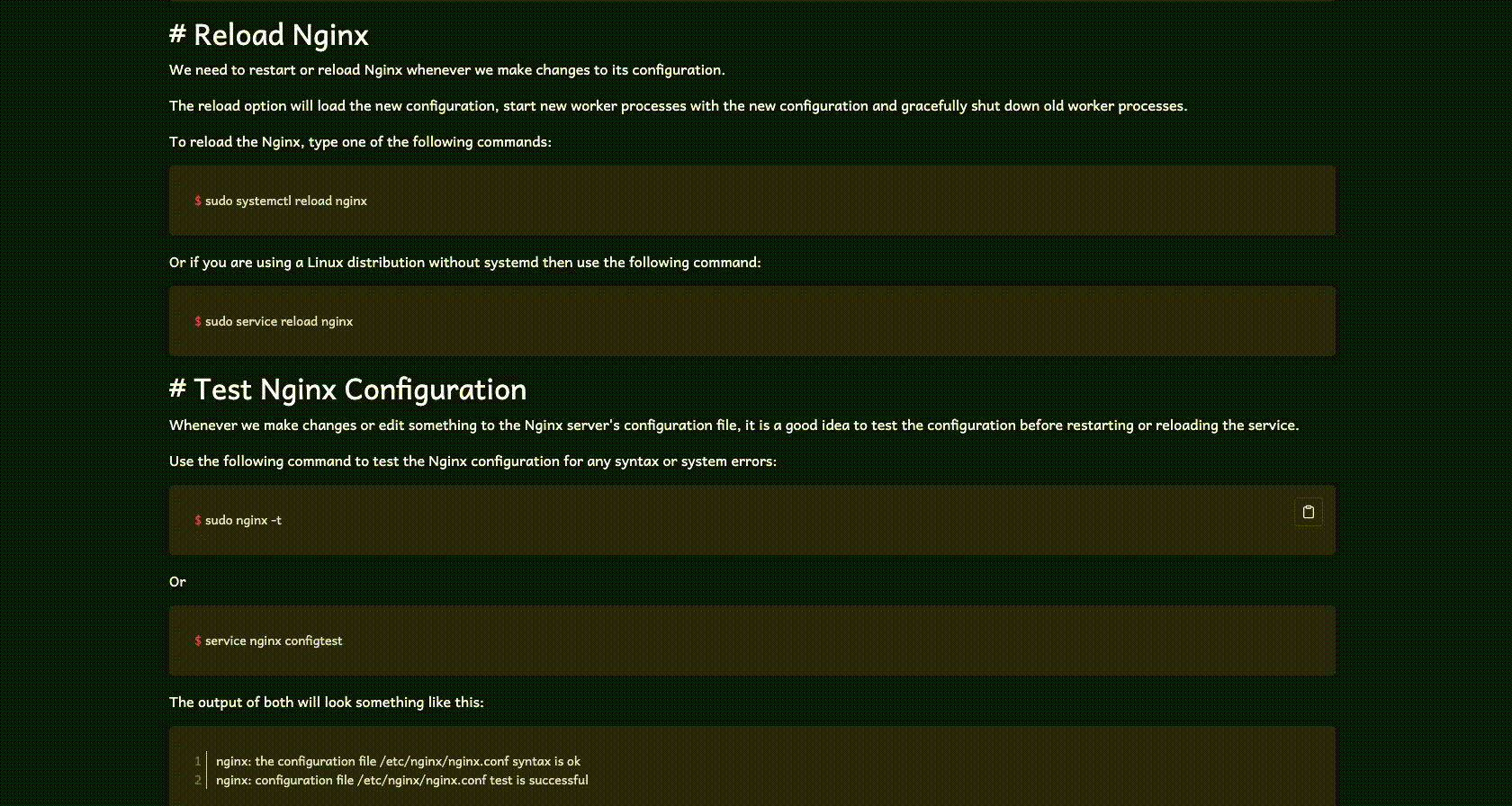
Task: Click the service nginx configtest command text
Action: point(274,640)
